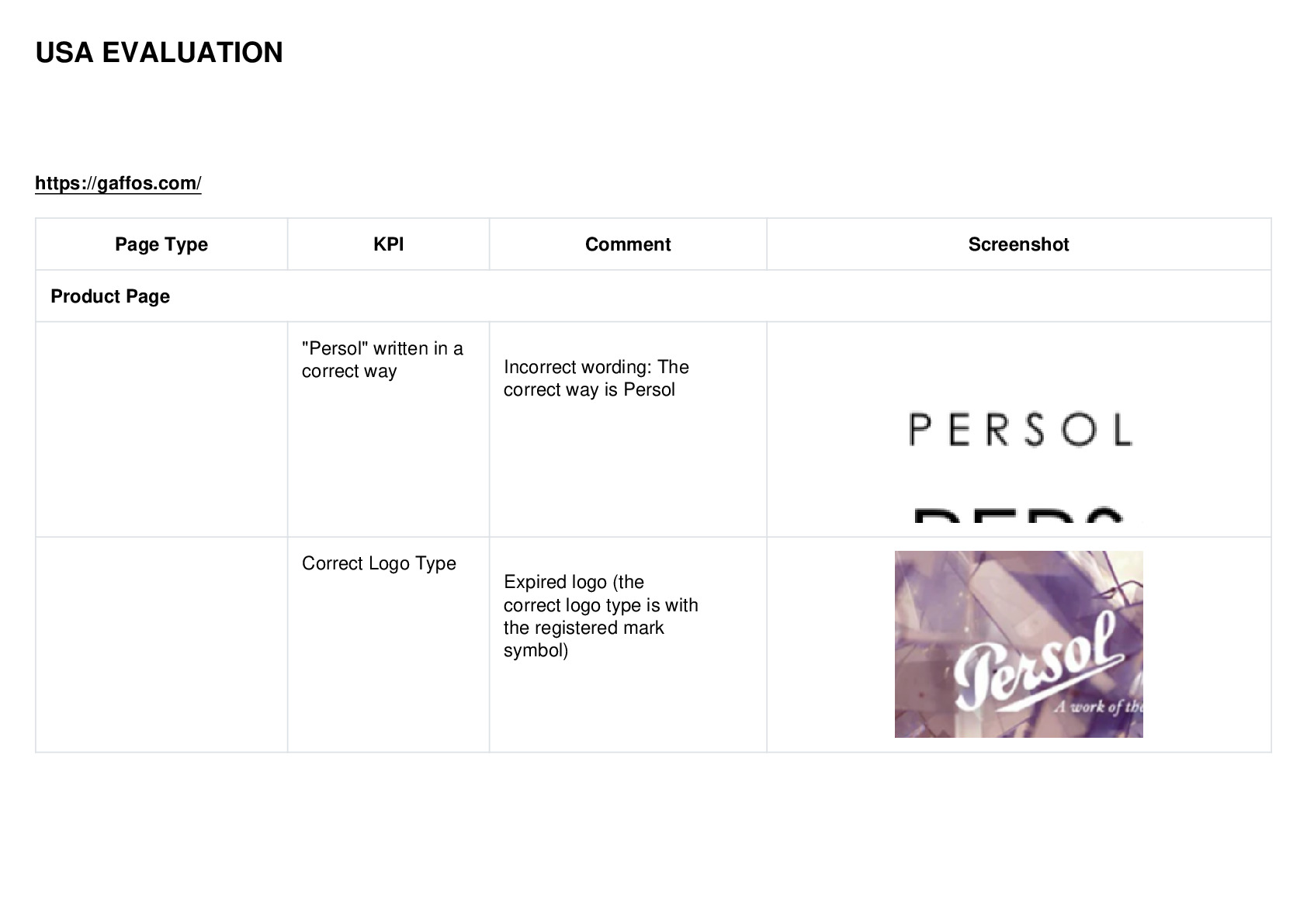The width and height of the screenshot is (1307, 924).
Task: Click the spaced uppercase PERSOL image
Action: (x=1020, y=430)
